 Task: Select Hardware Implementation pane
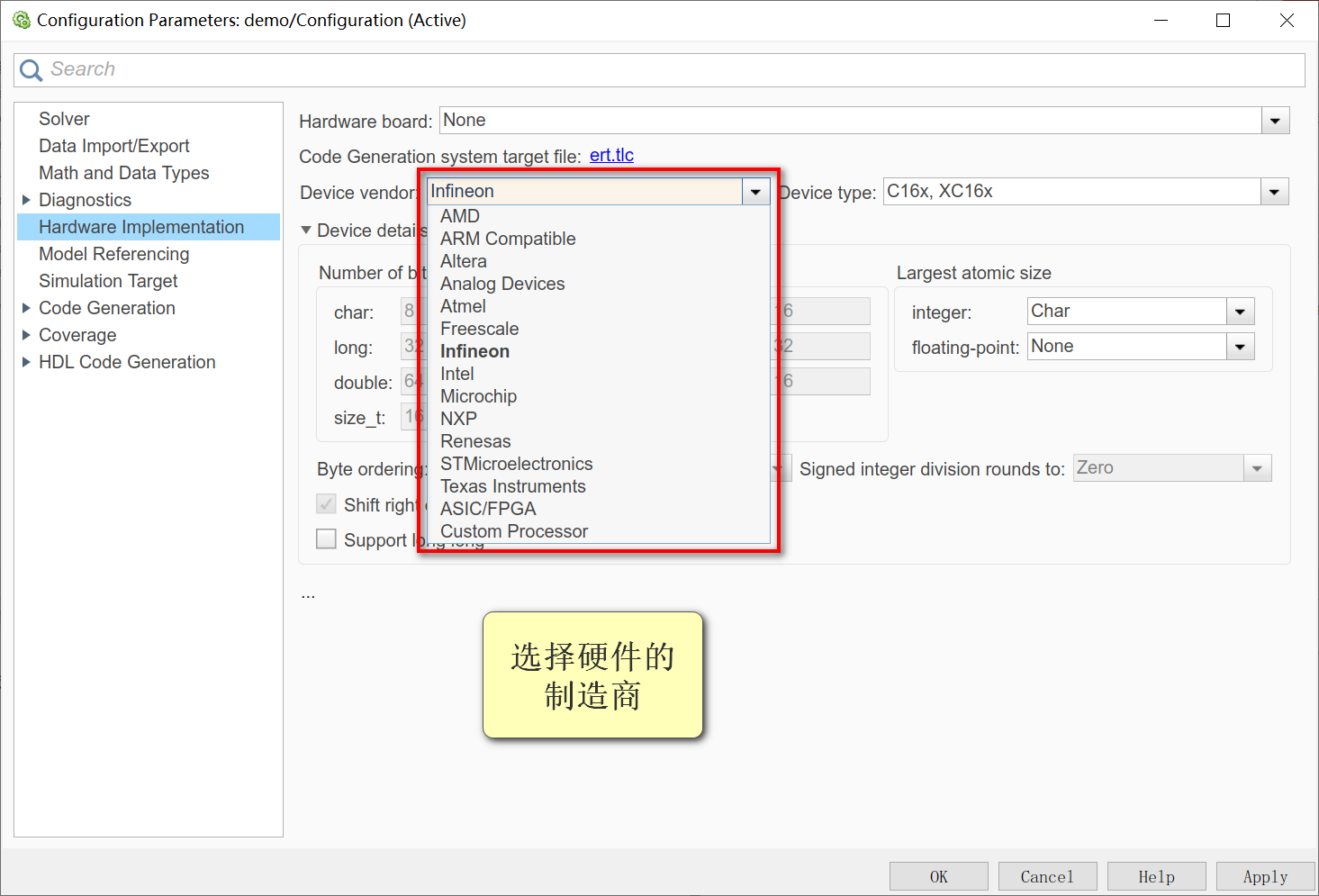coord(149,227)
